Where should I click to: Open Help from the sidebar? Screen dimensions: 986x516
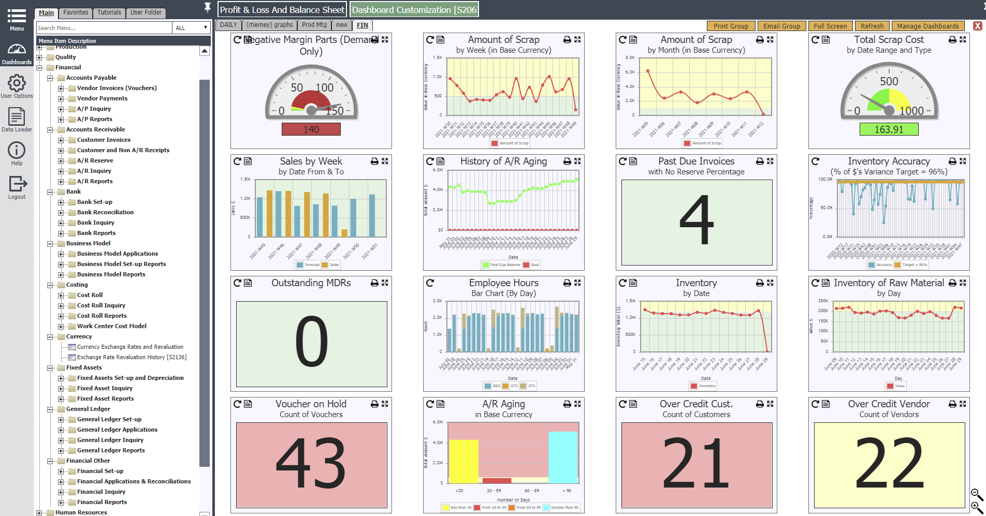(x=17, y=152)
